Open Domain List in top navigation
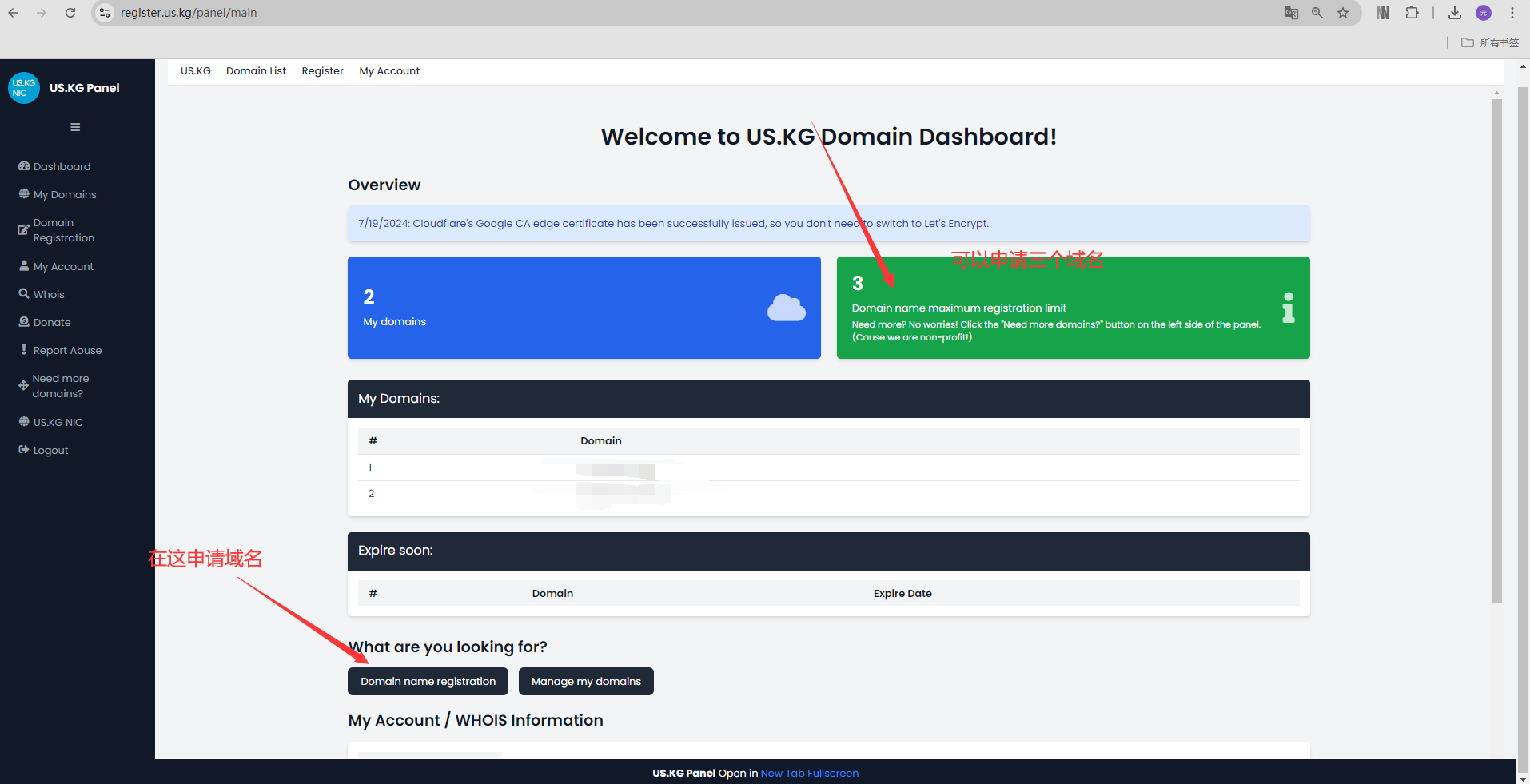The height and width of the screenshot is (784, 1530). 256,71
